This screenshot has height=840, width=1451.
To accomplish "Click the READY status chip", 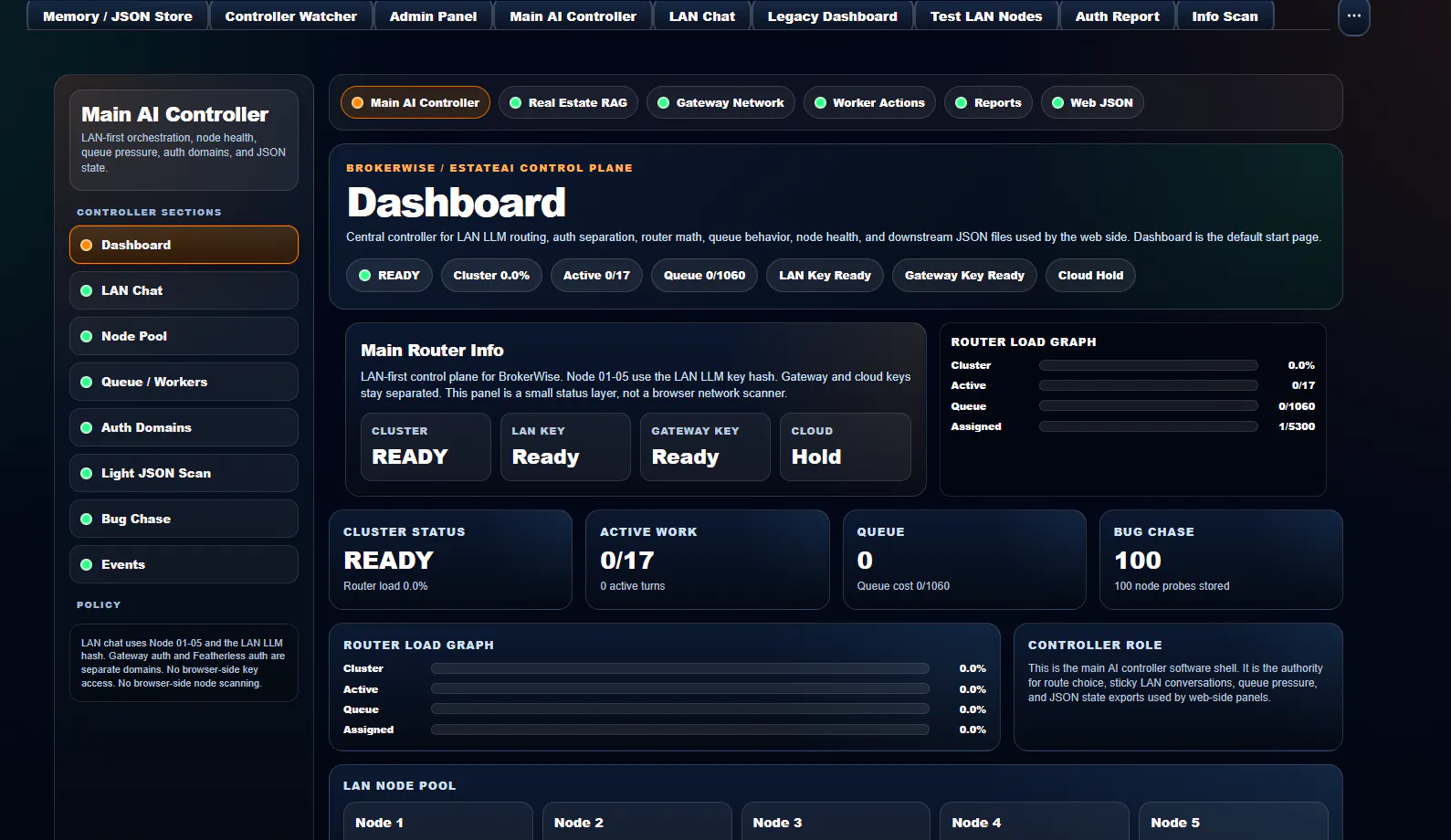I will click(x=389, y=275).
